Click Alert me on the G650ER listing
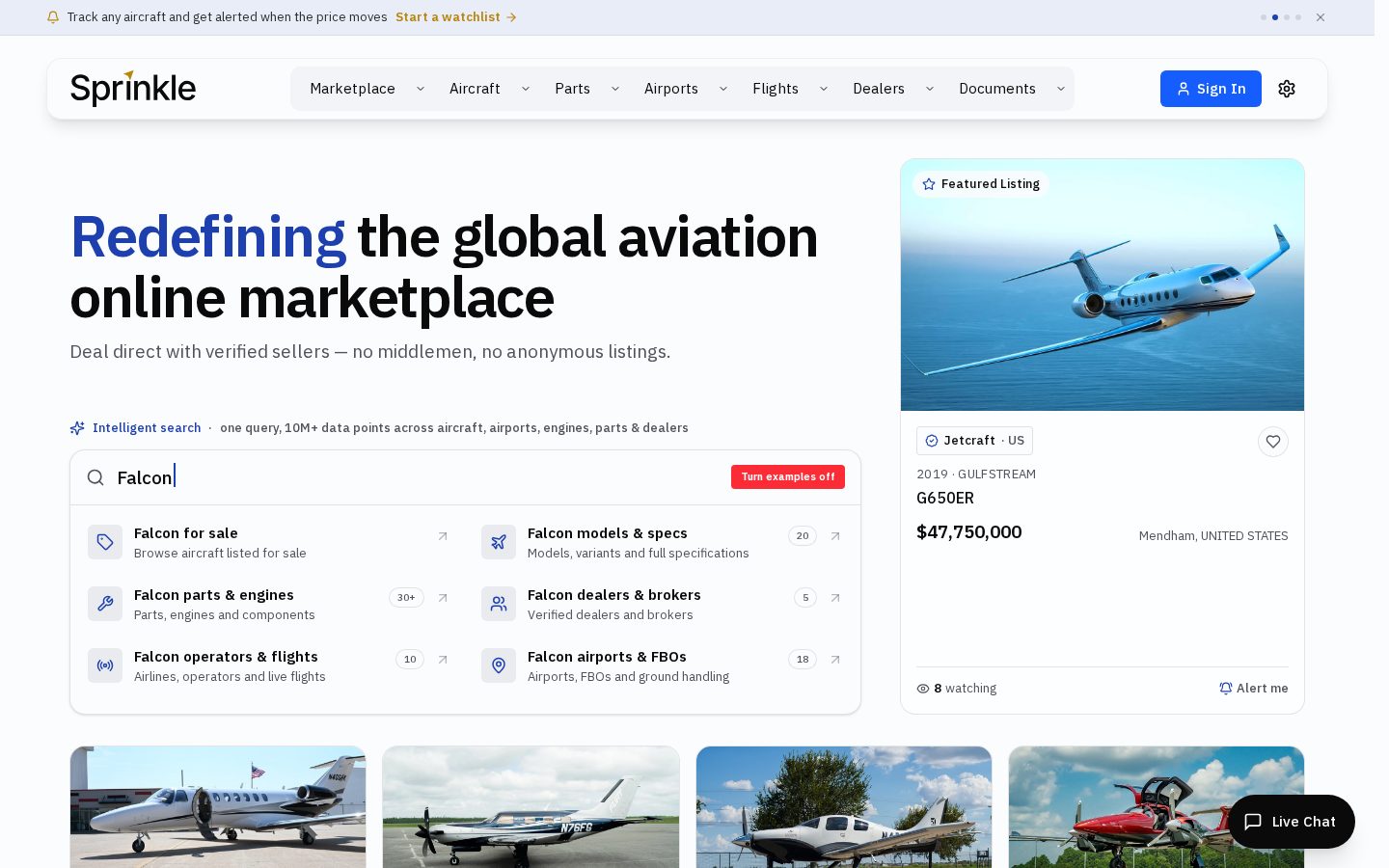Viewport: 1389px width, 868px height. (x=1254, y=689)
